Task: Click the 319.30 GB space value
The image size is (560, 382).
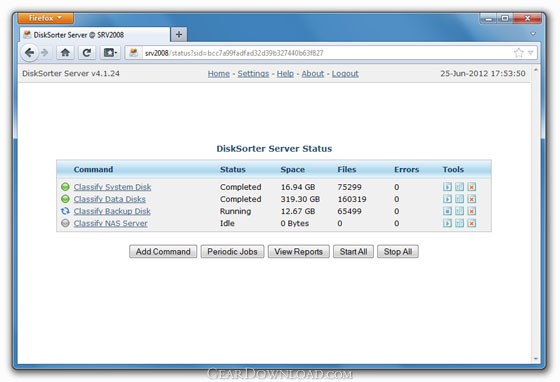Action: coord(300,199)
